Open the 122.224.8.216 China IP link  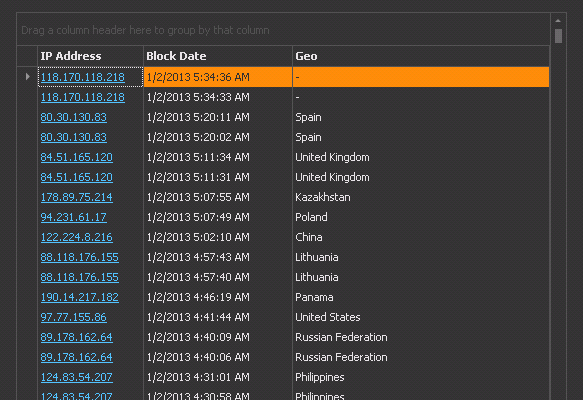click(x=77, y=238)
